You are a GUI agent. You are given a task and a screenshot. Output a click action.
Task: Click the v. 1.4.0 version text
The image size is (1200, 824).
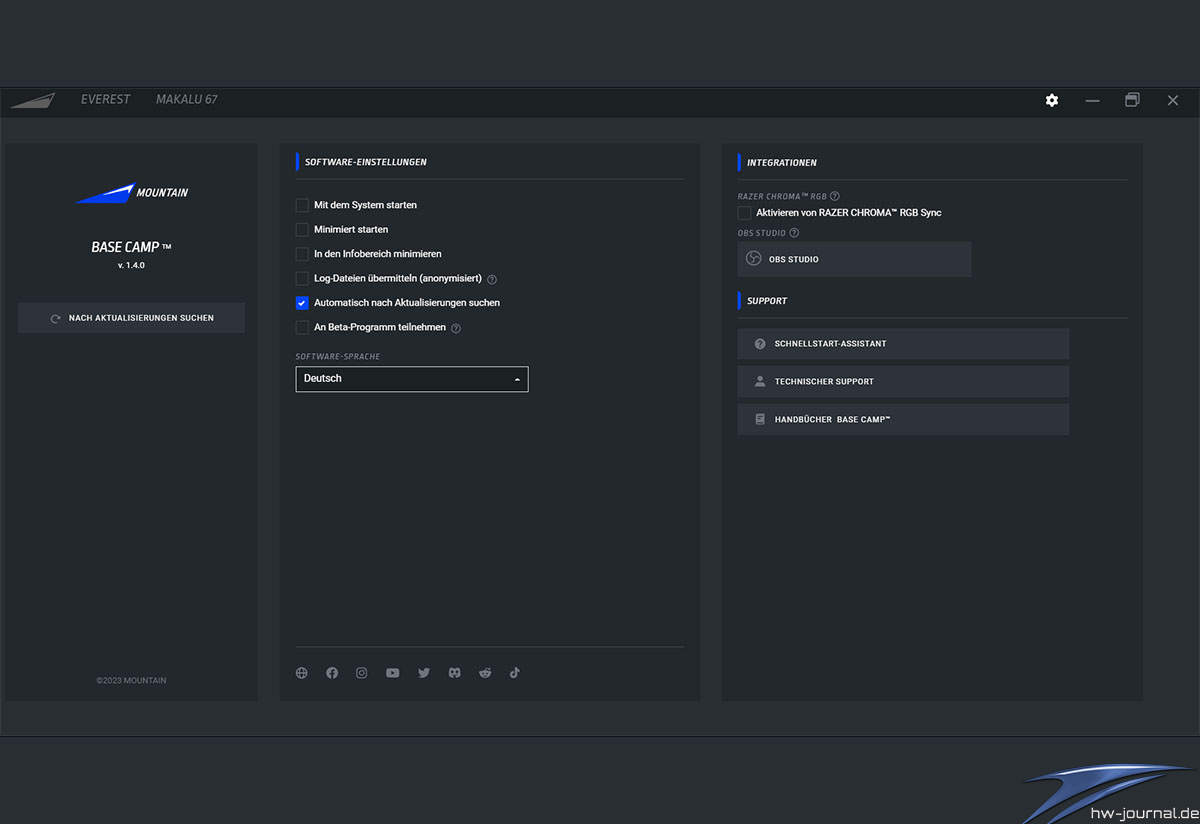coord(131,266)
